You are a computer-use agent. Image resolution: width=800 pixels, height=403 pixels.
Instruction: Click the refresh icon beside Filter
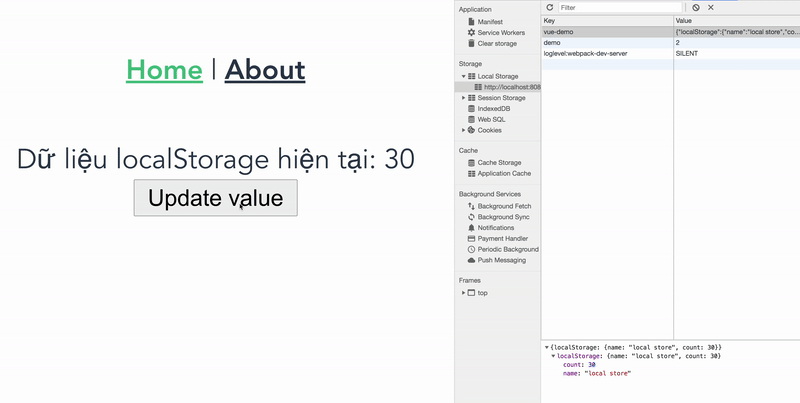pos(550,7)
